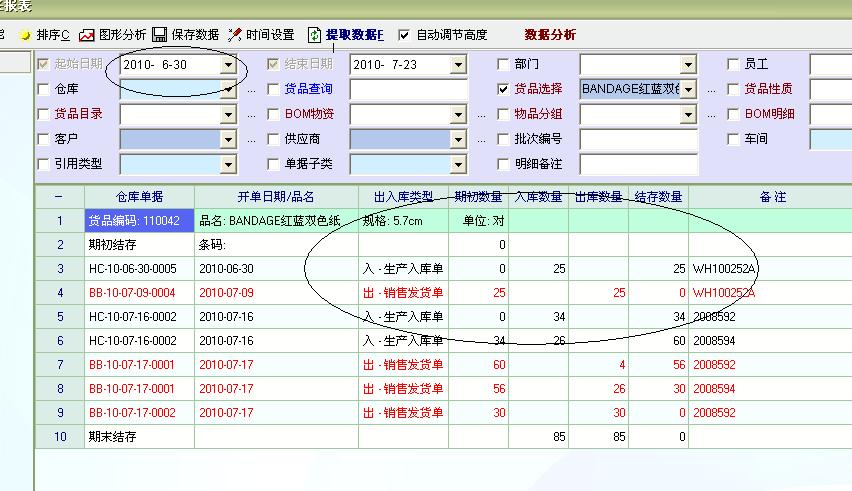Viewport: 852px width, 491px height.
Task: Click the 保存数据 save data icon
Action: [x=160, y=35]
